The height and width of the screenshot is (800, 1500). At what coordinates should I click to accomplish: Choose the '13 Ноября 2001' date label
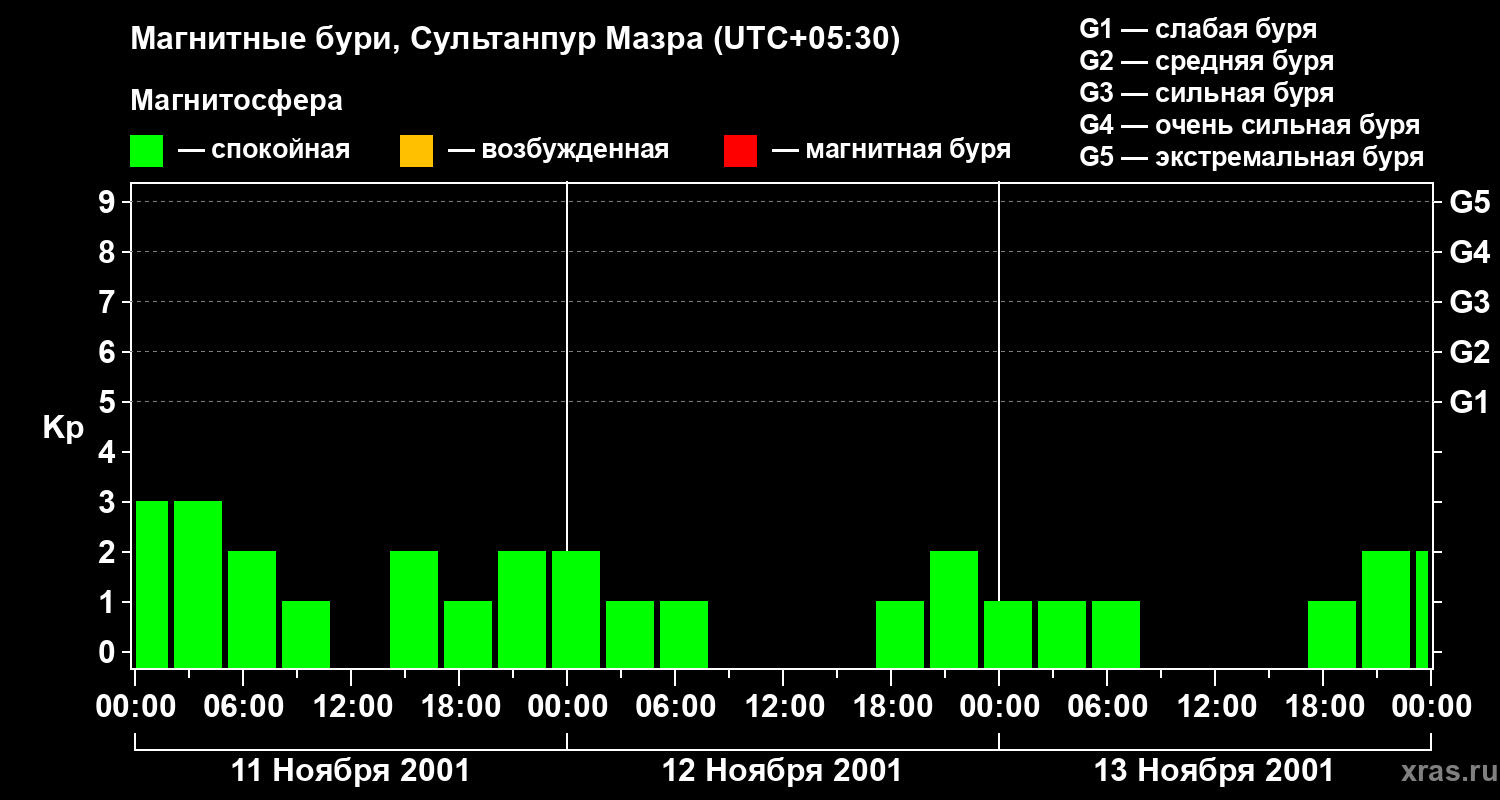point(1214,771)
